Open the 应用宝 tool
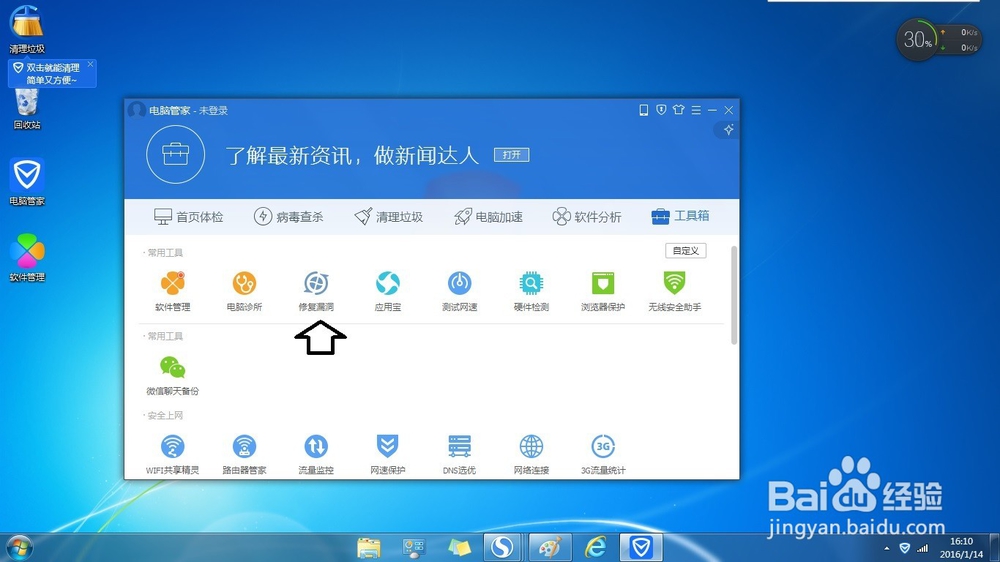Viewport: 1000px width, 562px height. 388,283
